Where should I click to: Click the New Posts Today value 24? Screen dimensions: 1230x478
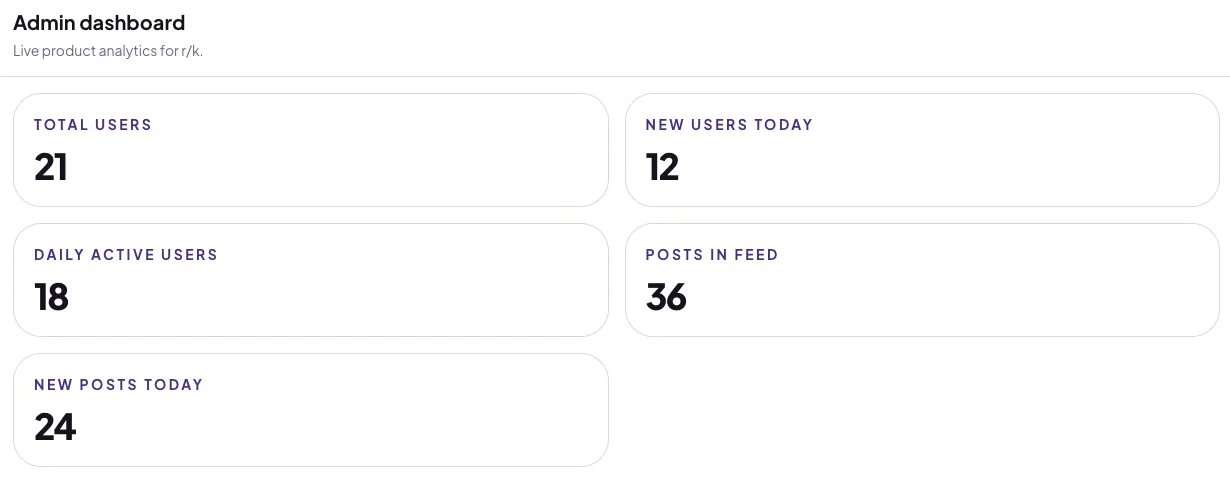click(55, 427)
